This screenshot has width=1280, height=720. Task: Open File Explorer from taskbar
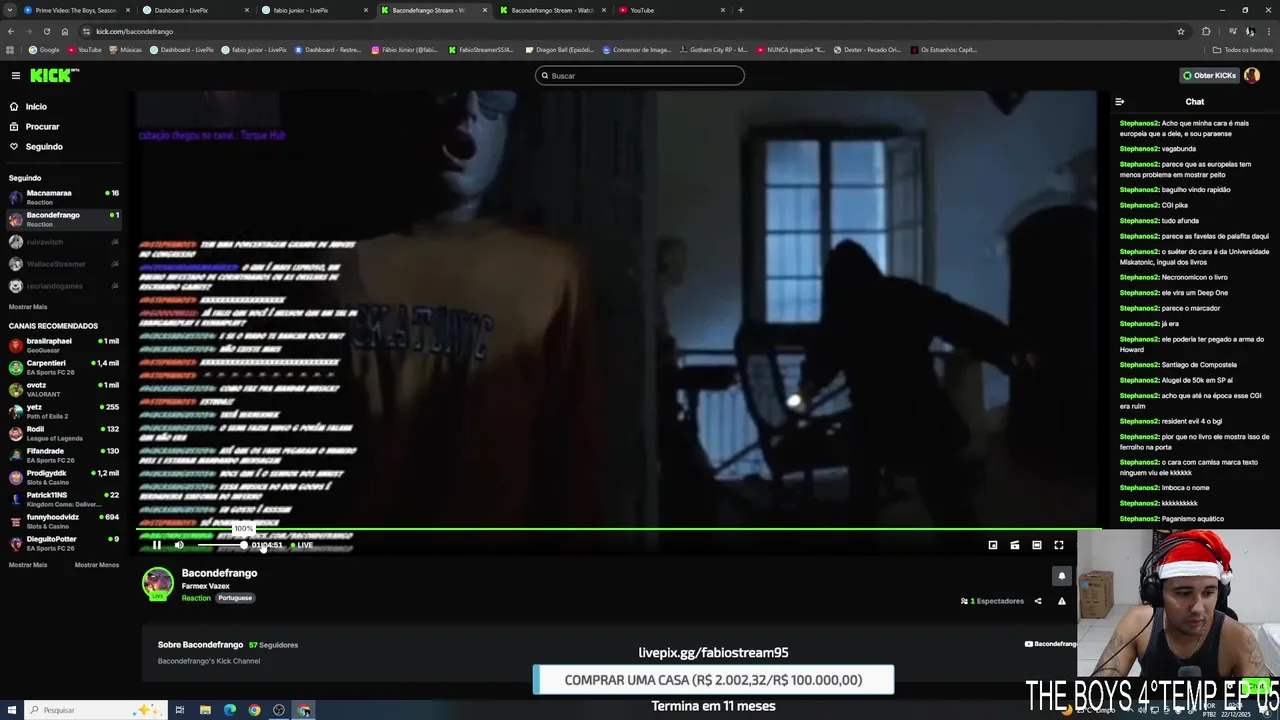(205, 710)
